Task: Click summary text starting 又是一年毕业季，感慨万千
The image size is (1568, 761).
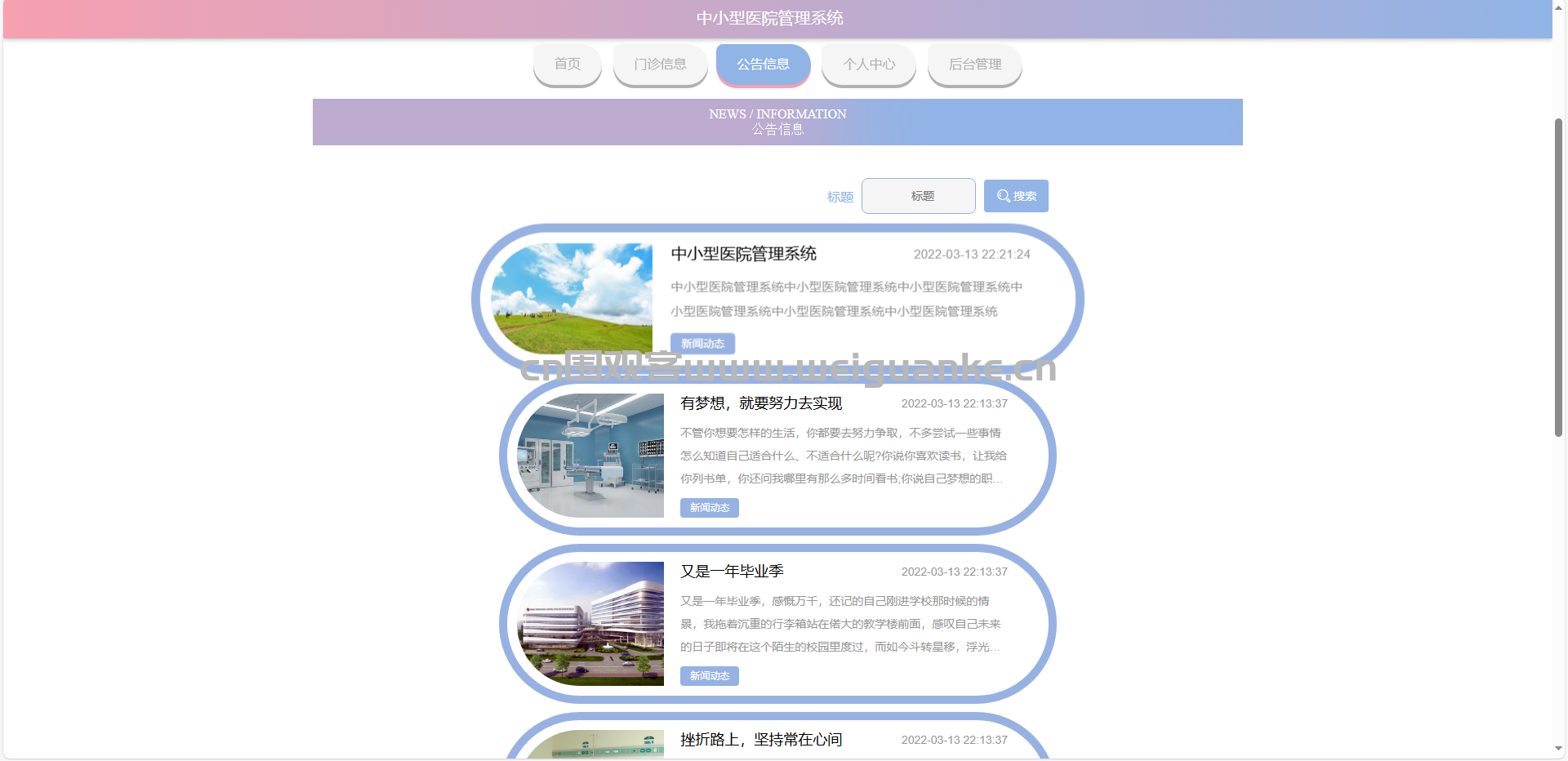Action: pos(841,624)
